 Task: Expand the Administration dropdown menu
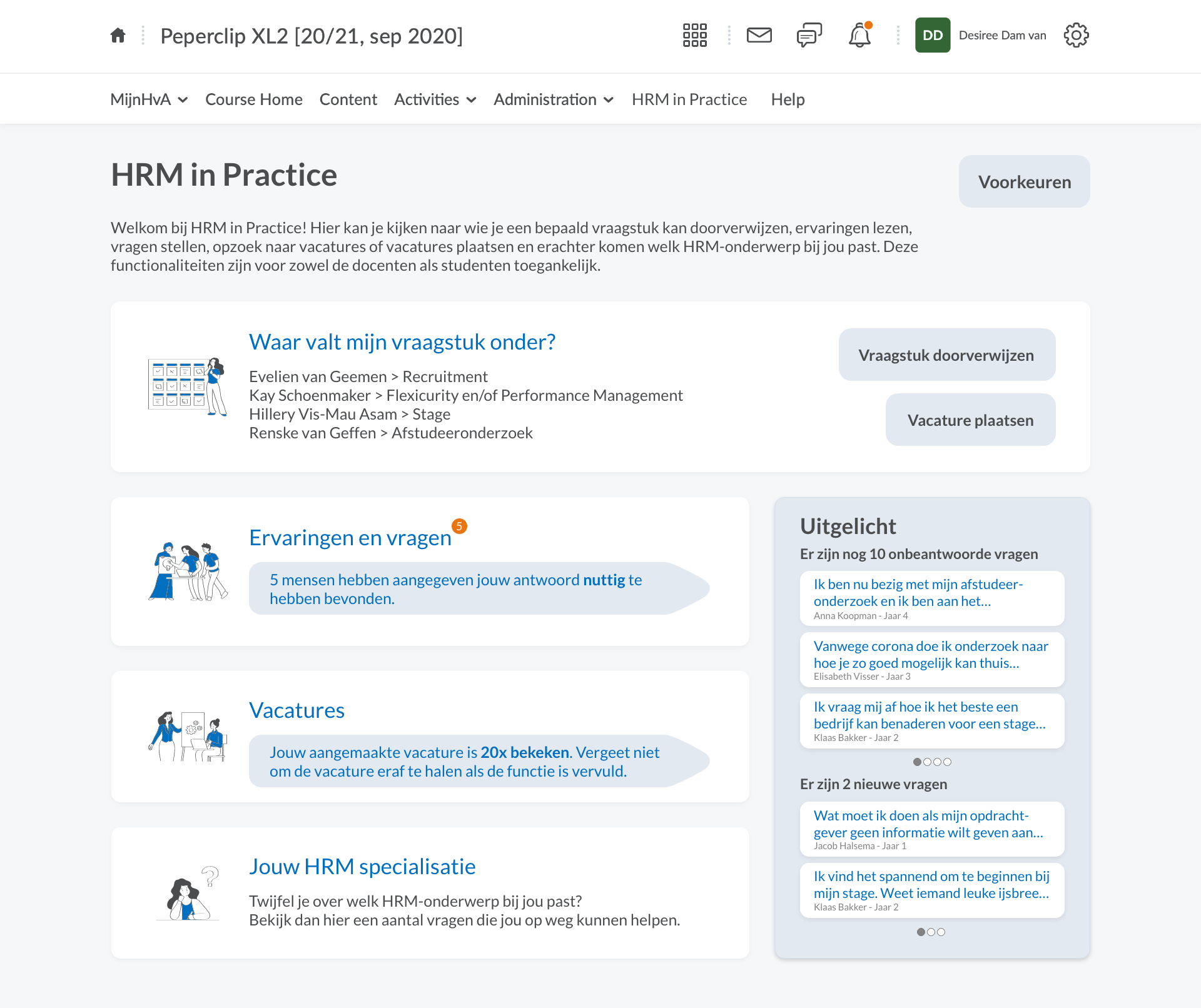554,99
